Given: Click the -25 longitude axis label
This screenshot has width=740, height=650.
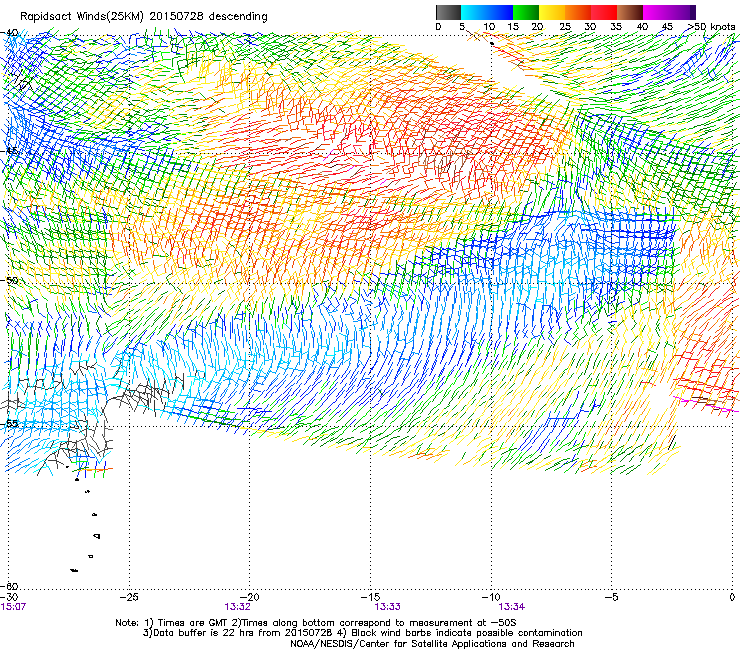Looking at the screenshot, I should (x=129, y=597).
